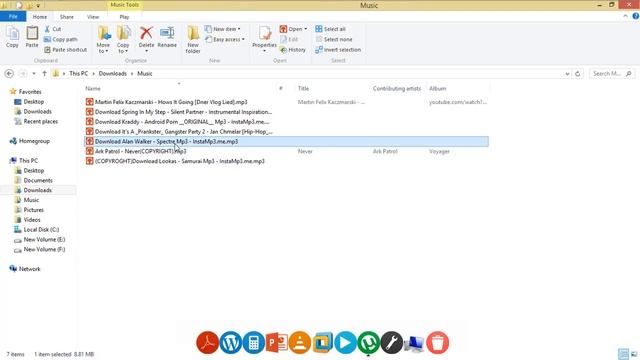Switch to details view icon in status bar
Viewport: 640px width, 360px height.
point(623,354)
